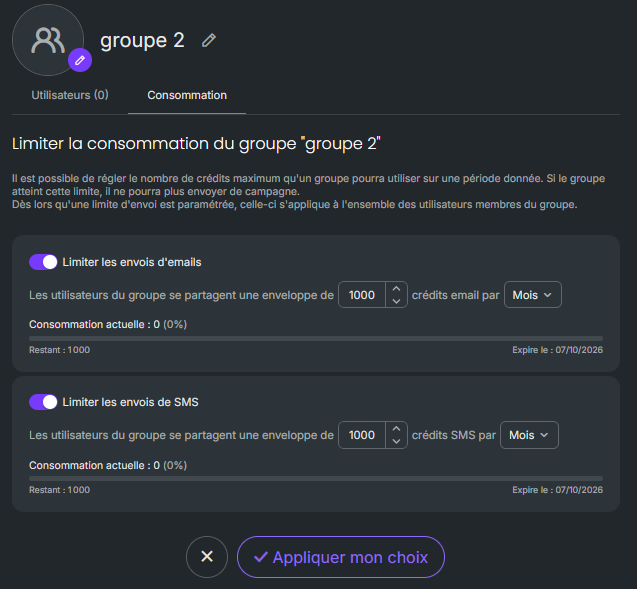
Task: Click the SMS credits 1000 input field
Action: 362,435
